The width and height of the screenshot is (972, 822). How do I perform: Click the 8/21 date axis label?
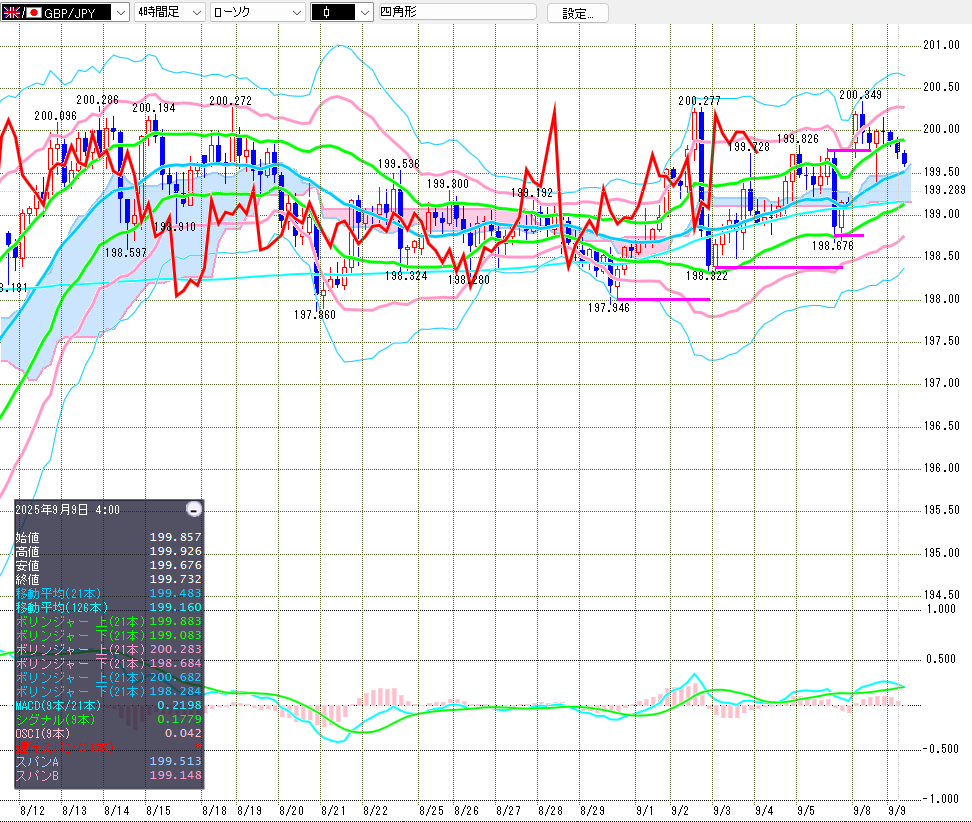tap(334, 811)
